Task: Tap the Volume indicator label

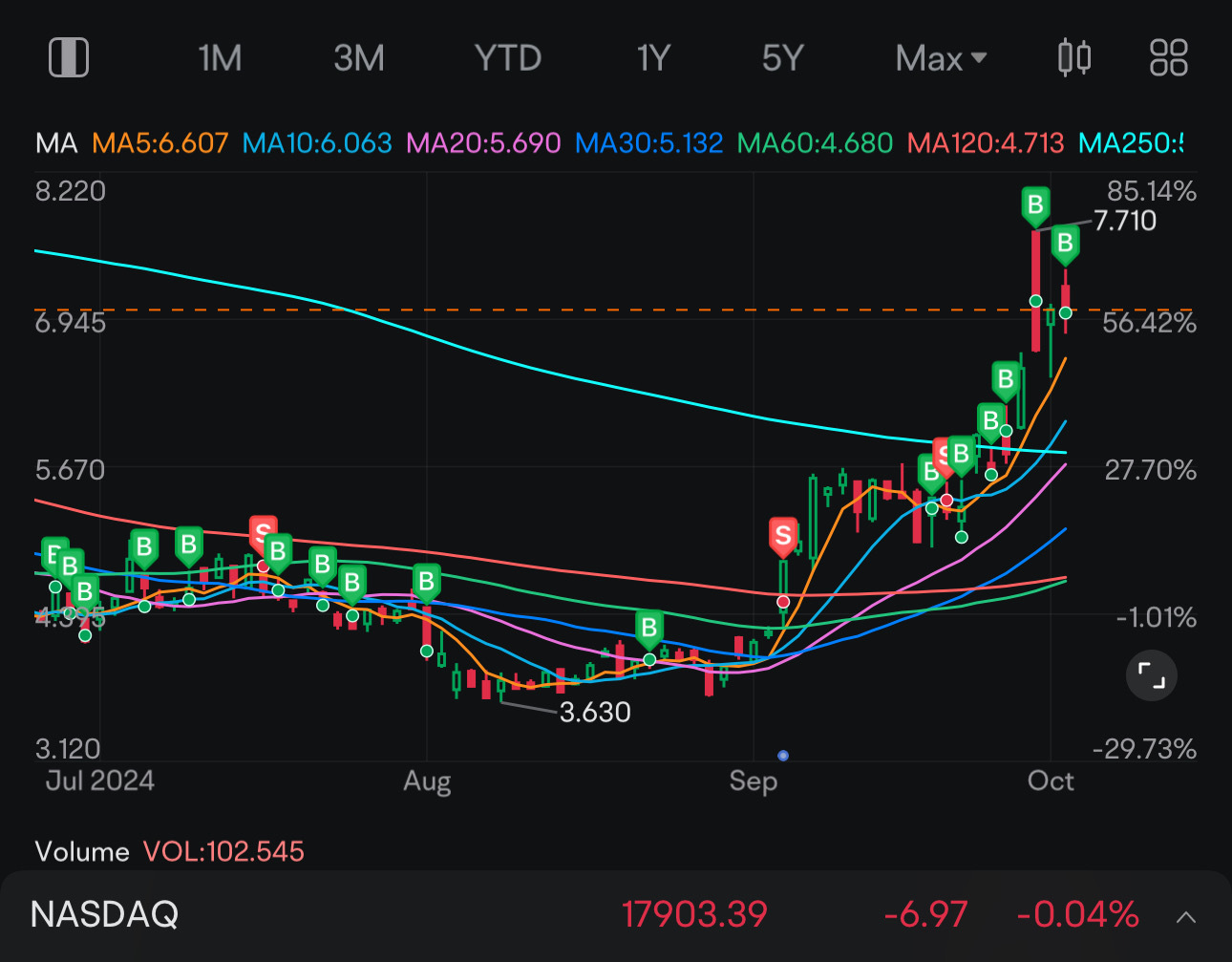Action: [x=82, y=851]
